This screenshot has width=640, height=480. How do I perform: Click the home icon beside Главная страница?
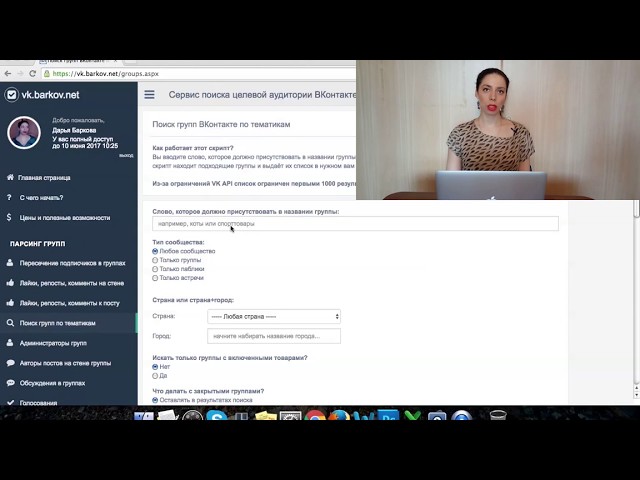[10, 177]
